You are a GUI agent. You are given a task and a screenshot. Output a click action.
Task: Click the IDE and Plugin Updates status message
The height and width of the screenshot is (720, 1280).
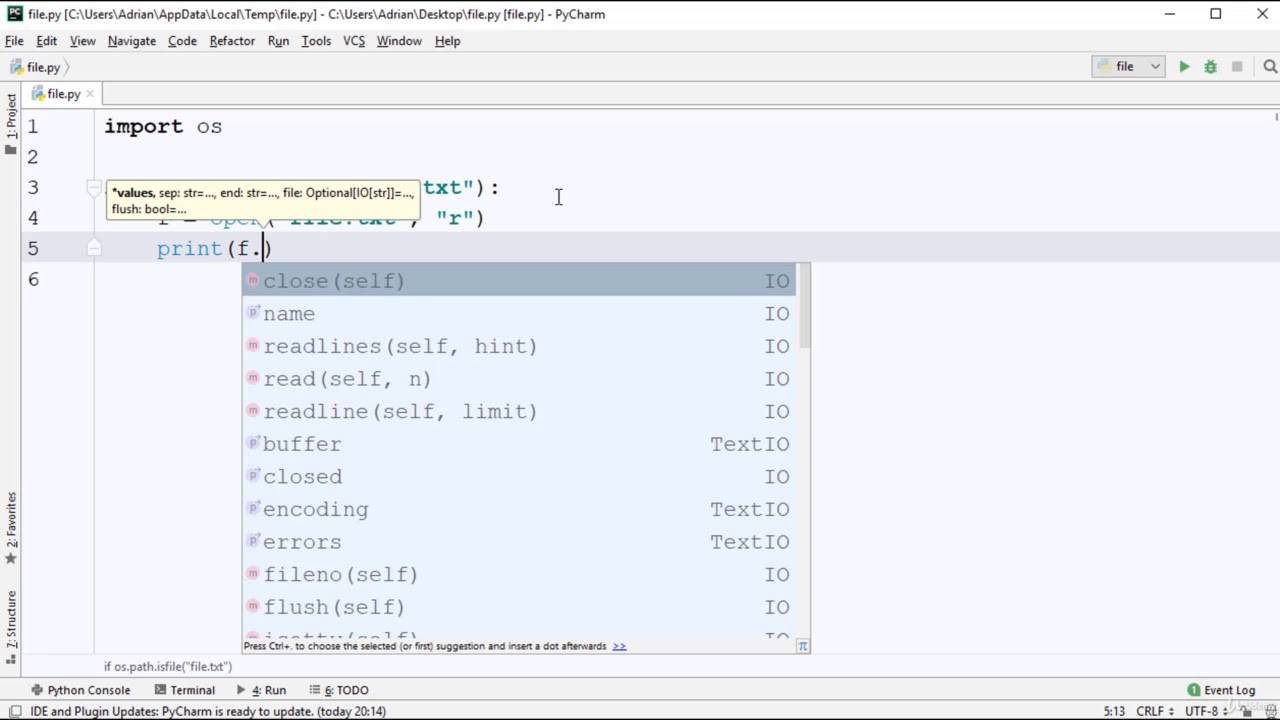click(208, 711)
